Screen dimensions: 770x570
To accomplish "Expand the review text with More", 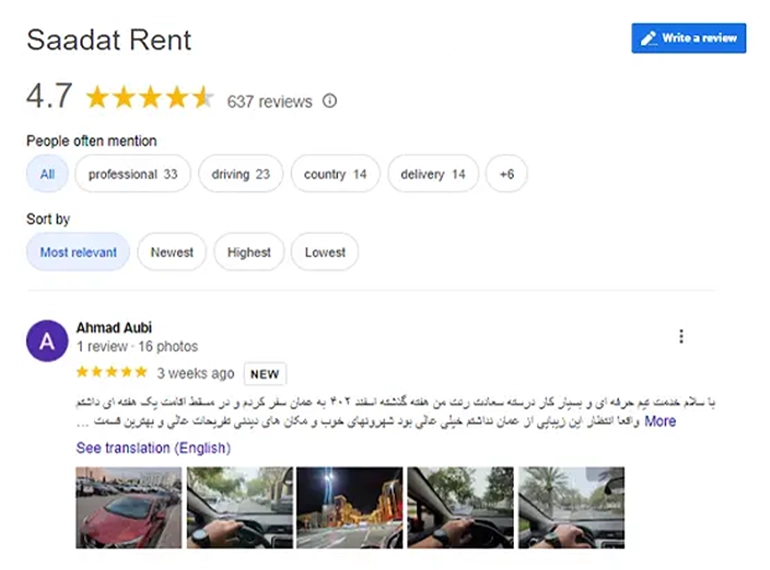I will point(660,421).
